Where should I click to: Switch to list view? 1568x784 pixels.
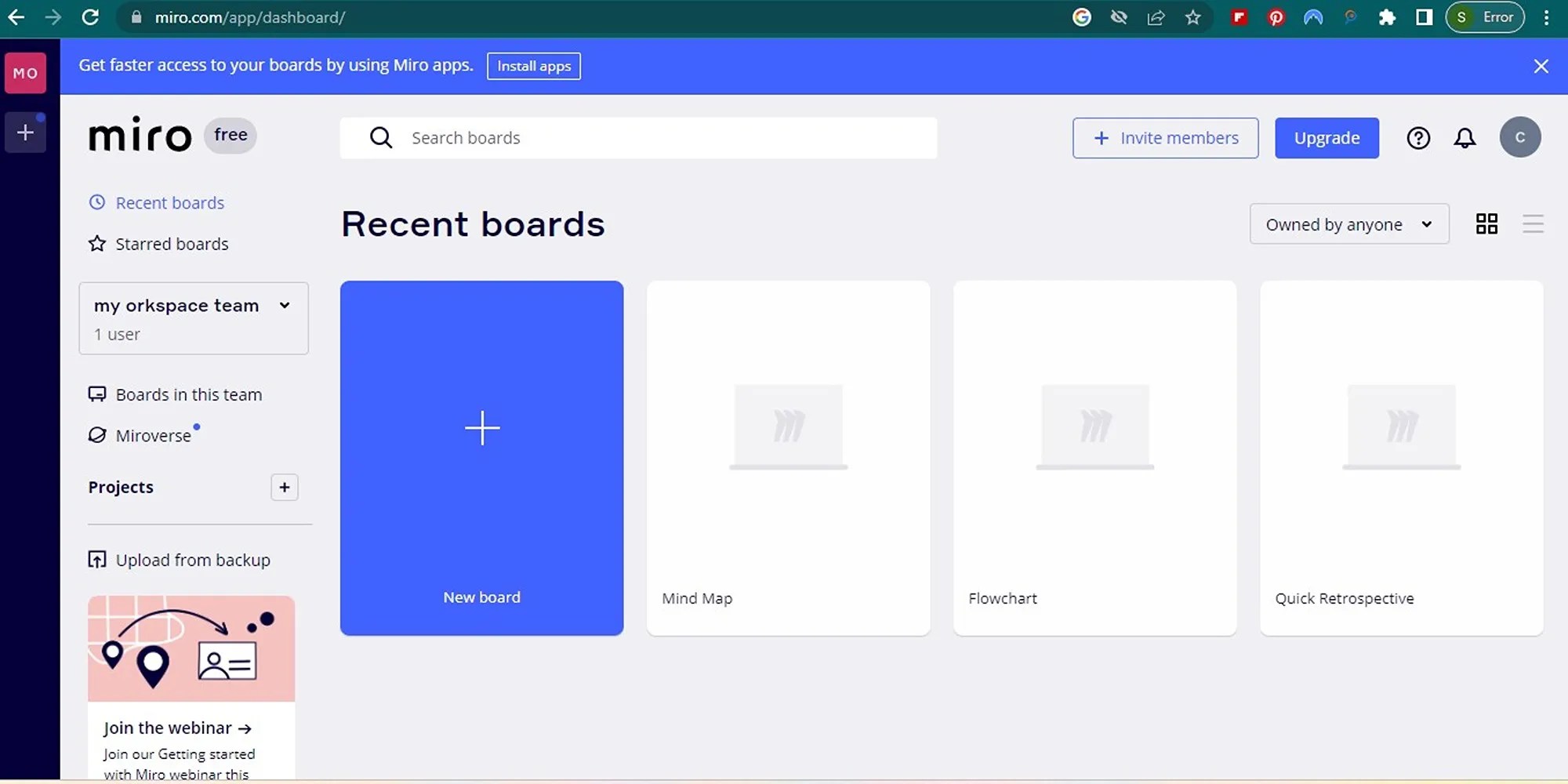pos(1533,224)
